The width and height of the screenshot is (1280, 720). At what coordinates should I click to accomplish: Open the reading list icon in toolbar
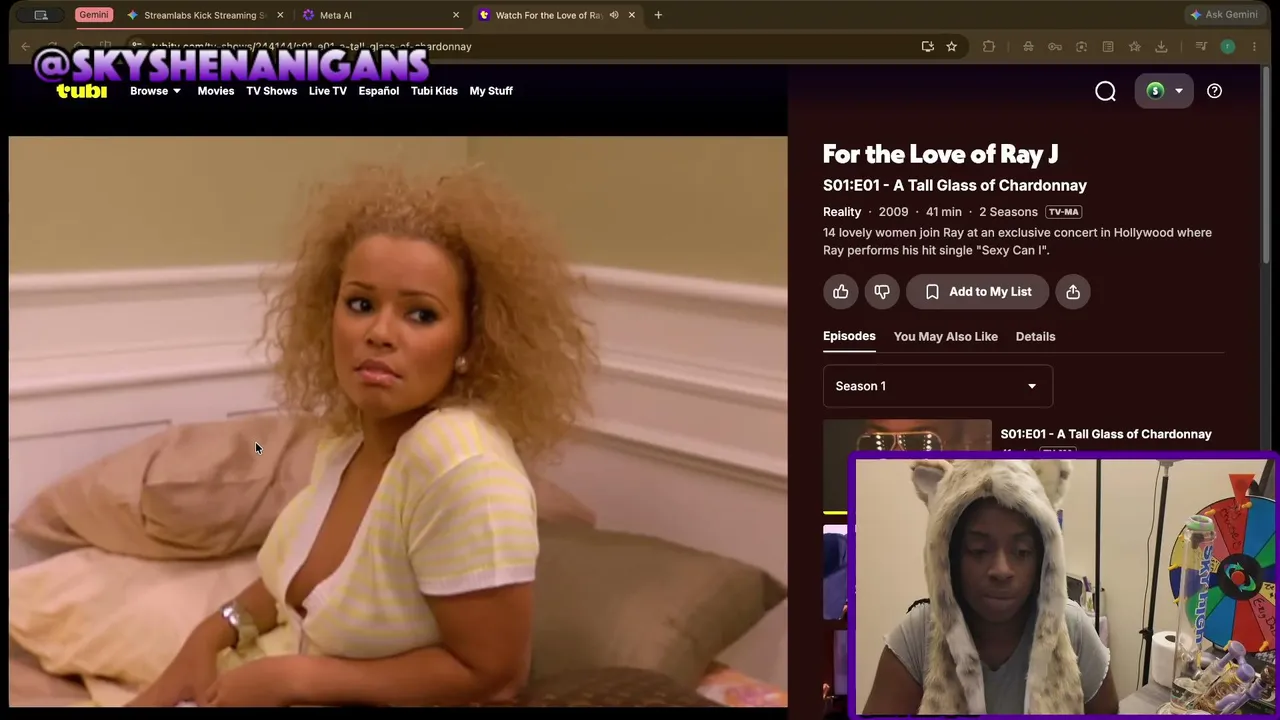[1108, 46]
